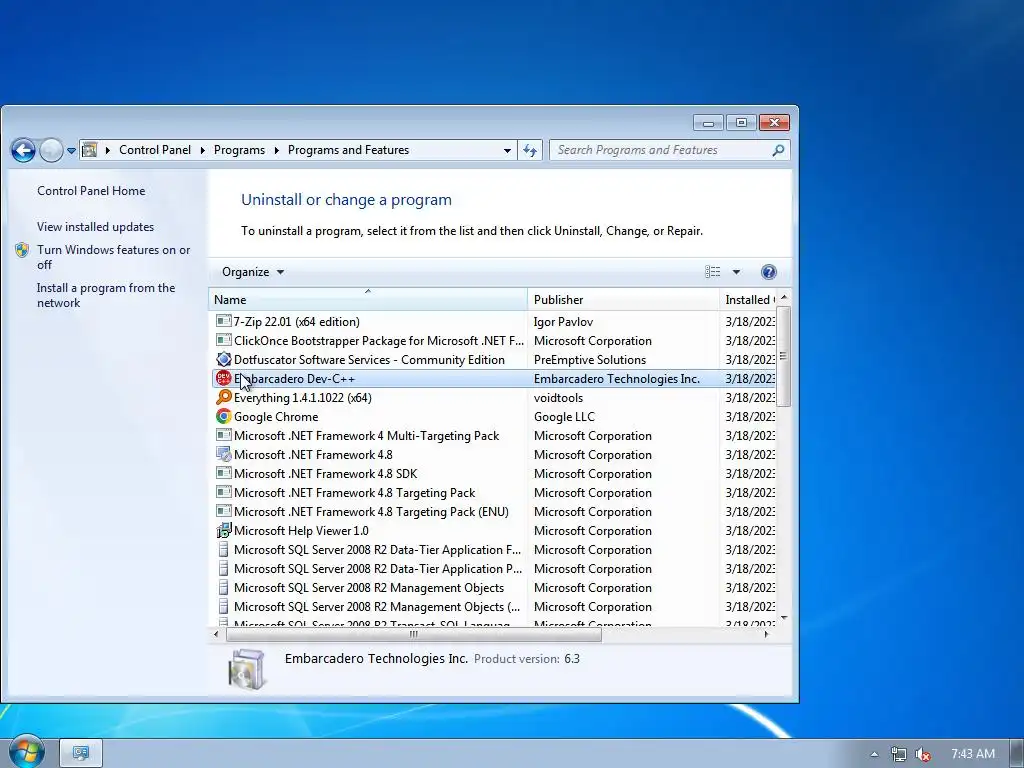Sort by the Publisher column header
Screen dimensions: 1024x768
[x=623, y=299]
